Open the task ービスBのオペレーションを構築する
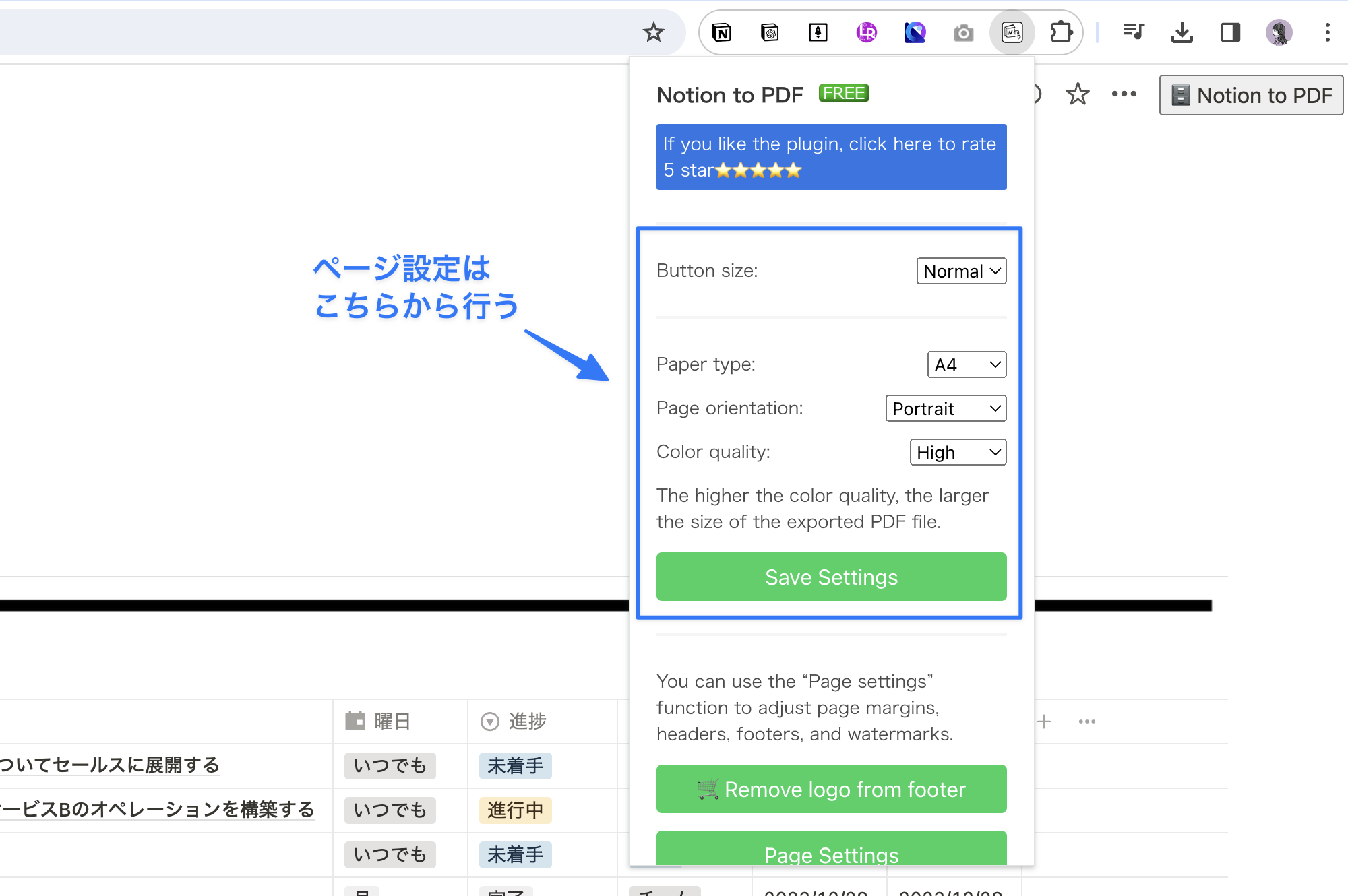Image resolution: width=1348 pixels, height=896 pixels. click(157, 810)
